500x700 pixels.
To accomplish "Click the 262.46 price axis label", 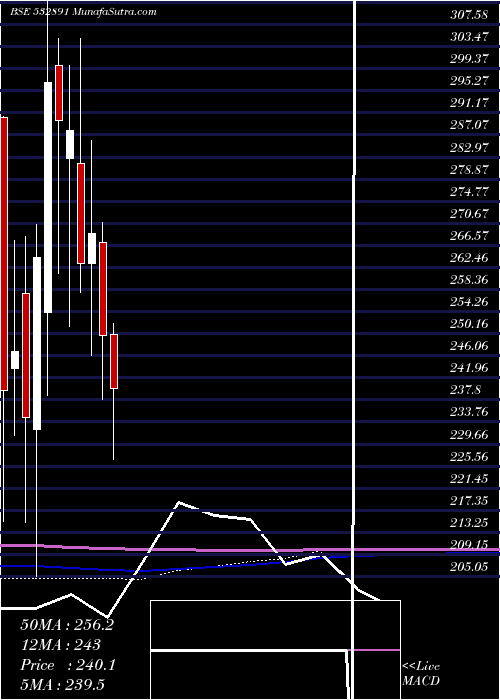I will (x=468, y=258).
